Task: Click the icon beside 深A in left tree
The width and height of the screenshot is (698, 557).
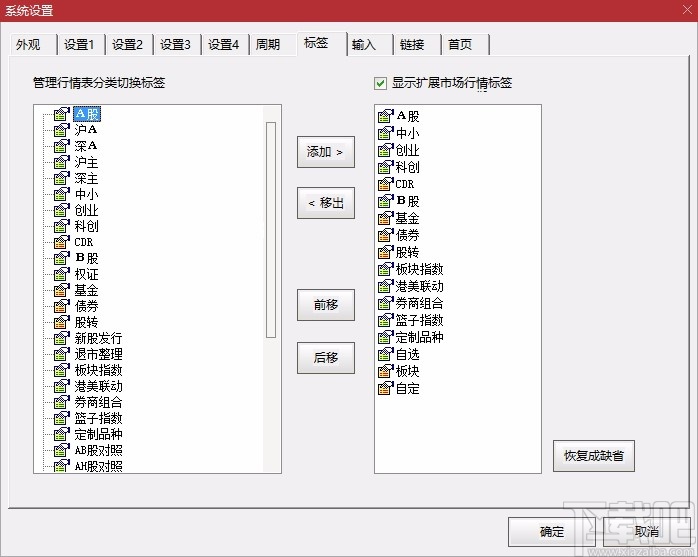Action: [62, 146]
